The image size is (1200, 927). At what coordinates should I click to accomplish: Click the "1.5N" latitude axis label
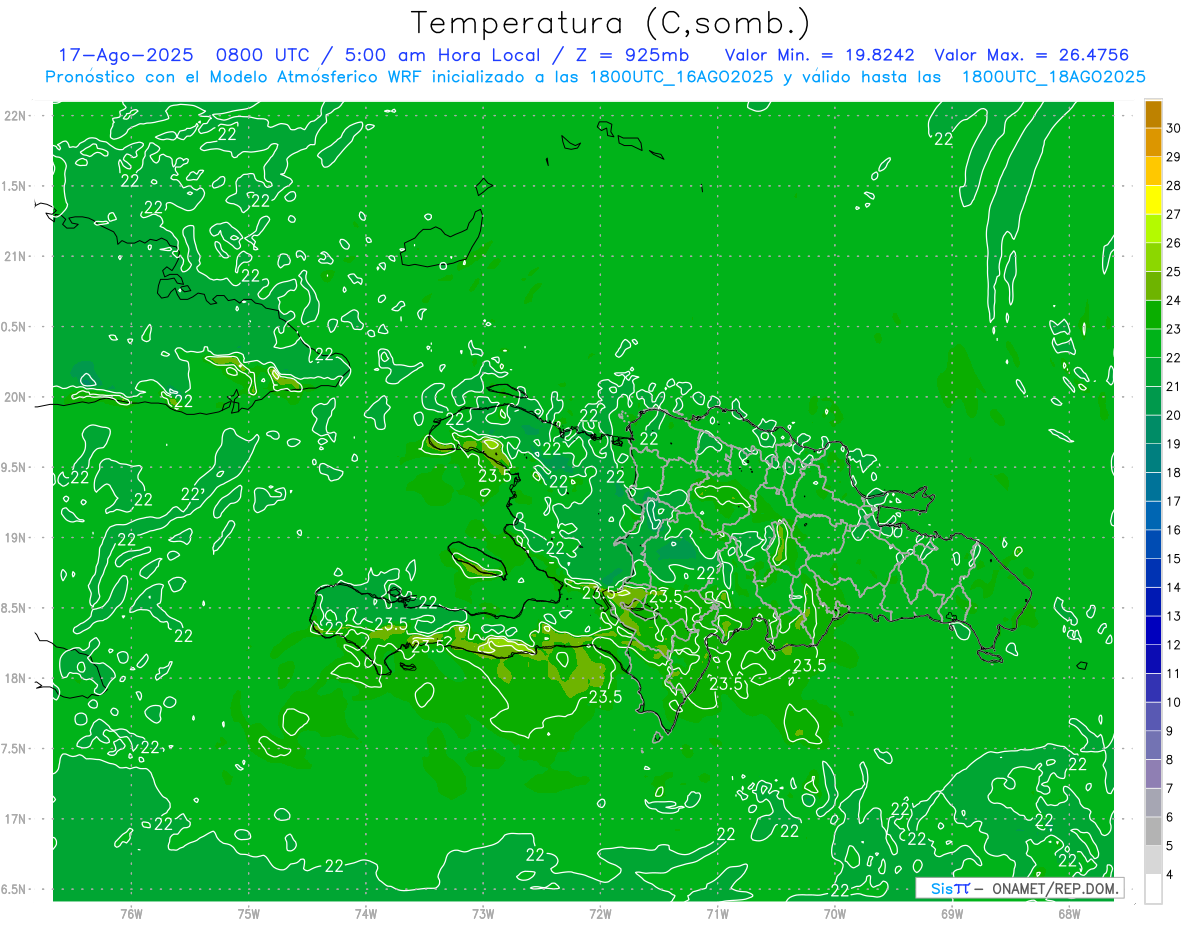point(13,186)
